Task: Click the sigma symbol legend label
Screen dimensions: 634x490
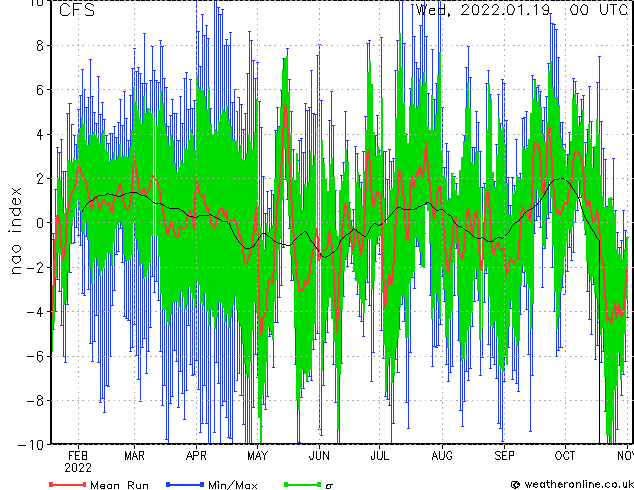Action: point(330,486)
